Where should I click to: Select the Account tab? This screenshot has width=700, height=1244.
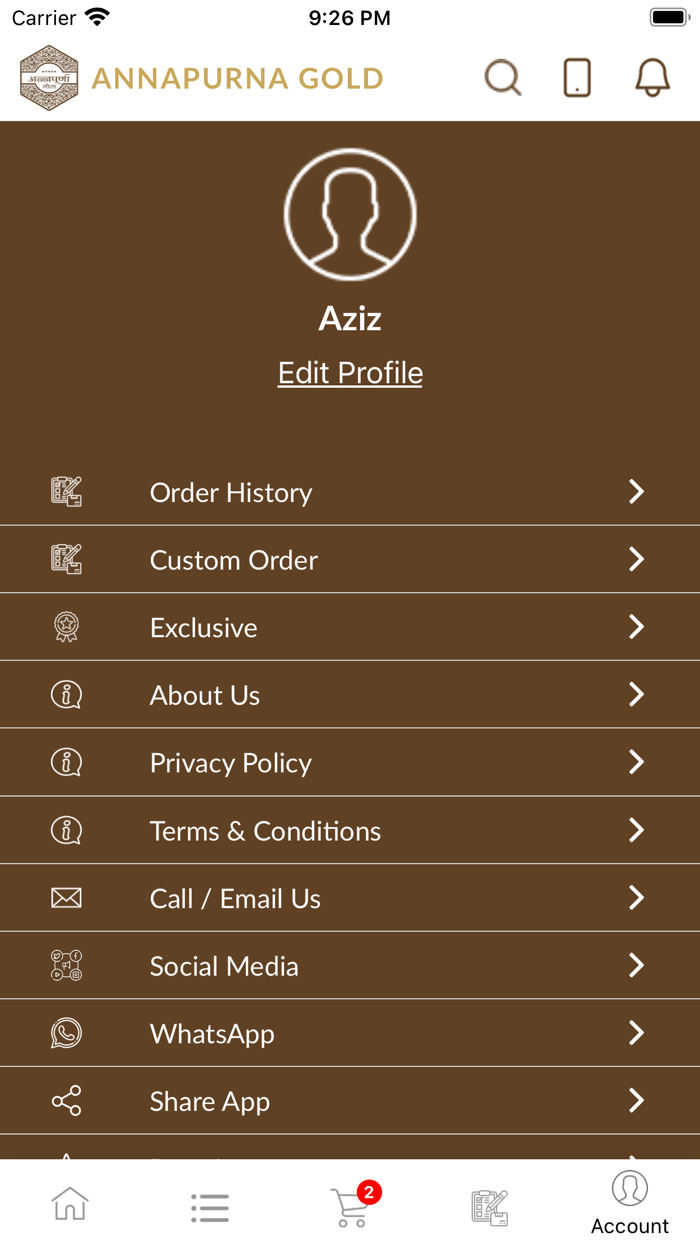(x=630, y=1203)
